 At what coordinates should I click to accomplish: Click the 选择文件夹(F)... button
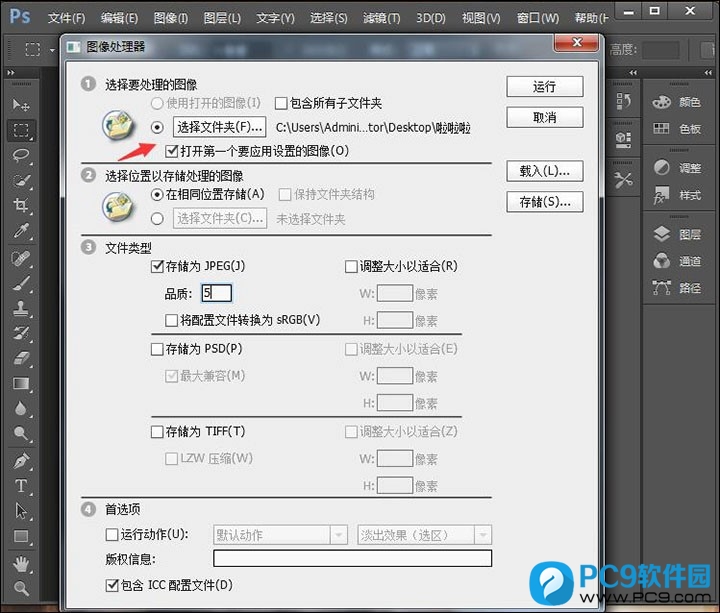pos(219,127)
